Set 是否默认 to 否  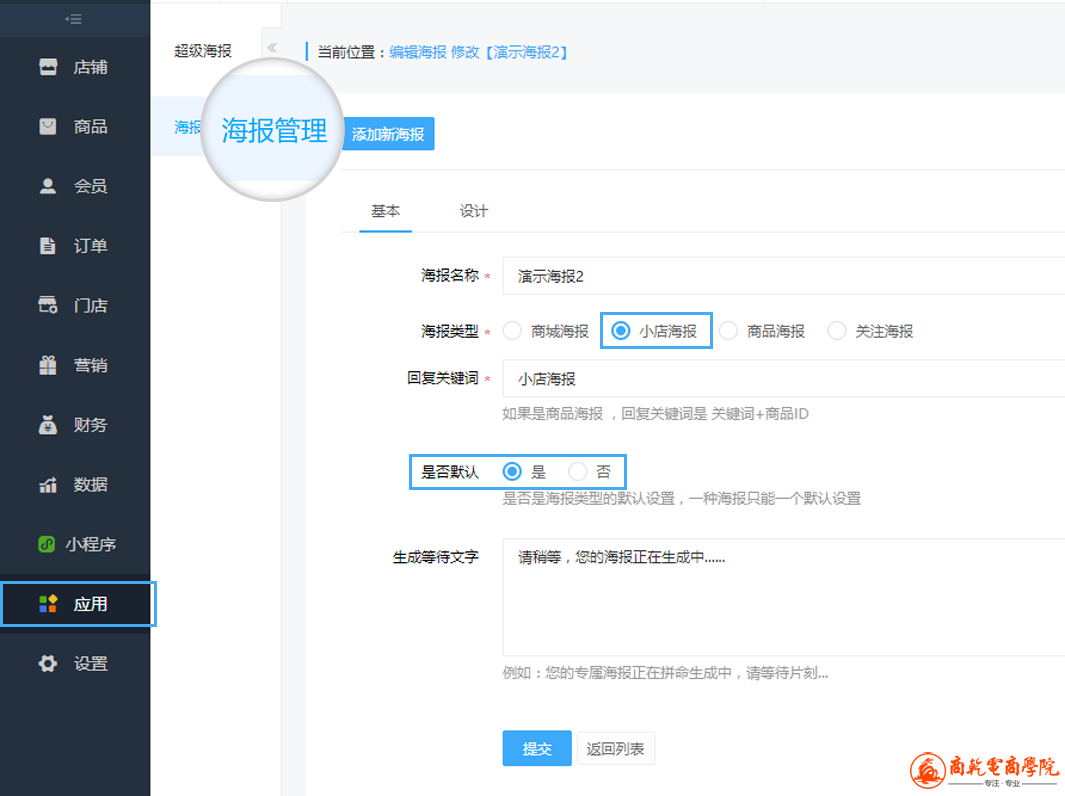click(578, 472)
